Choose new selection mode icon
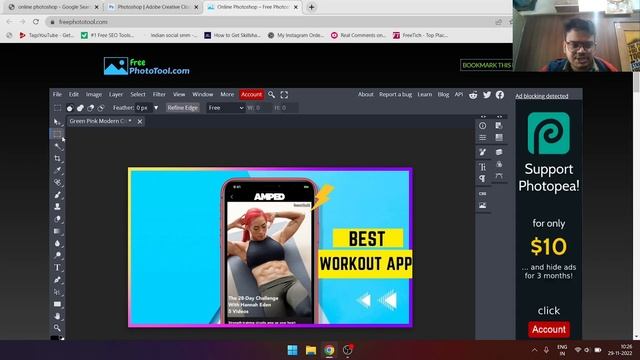This screenshot has width=640, height=360. 70,108
